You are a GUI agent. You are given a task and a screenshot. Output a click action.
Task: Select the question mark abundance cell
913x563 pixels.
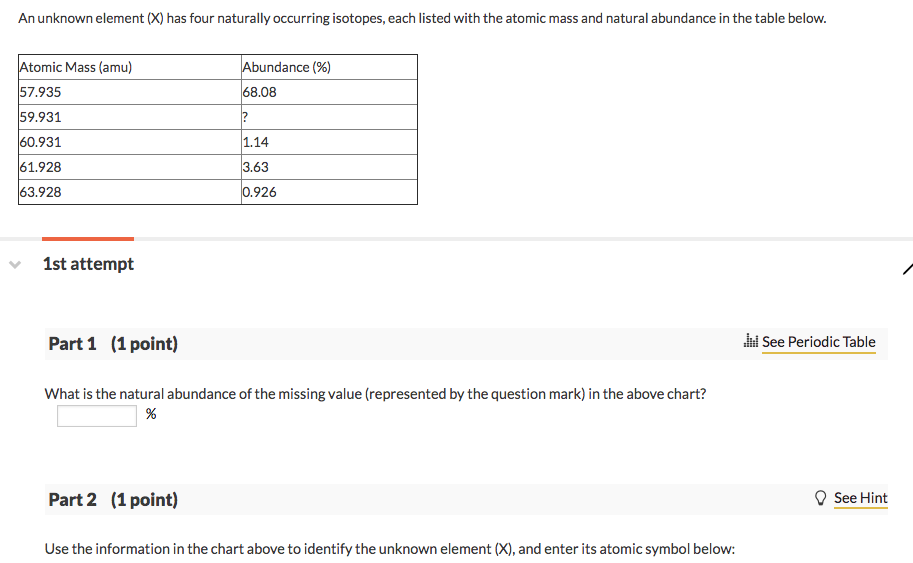(328, 117)
